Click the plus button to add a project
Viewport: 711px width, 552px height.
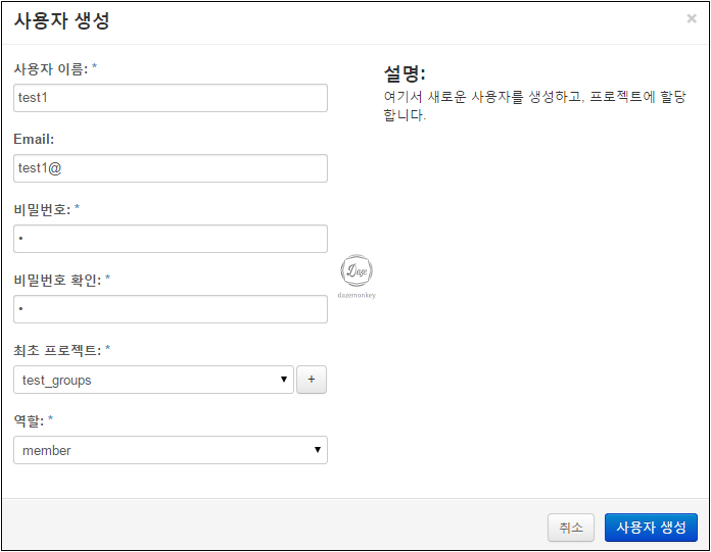[x=312, y=380]
